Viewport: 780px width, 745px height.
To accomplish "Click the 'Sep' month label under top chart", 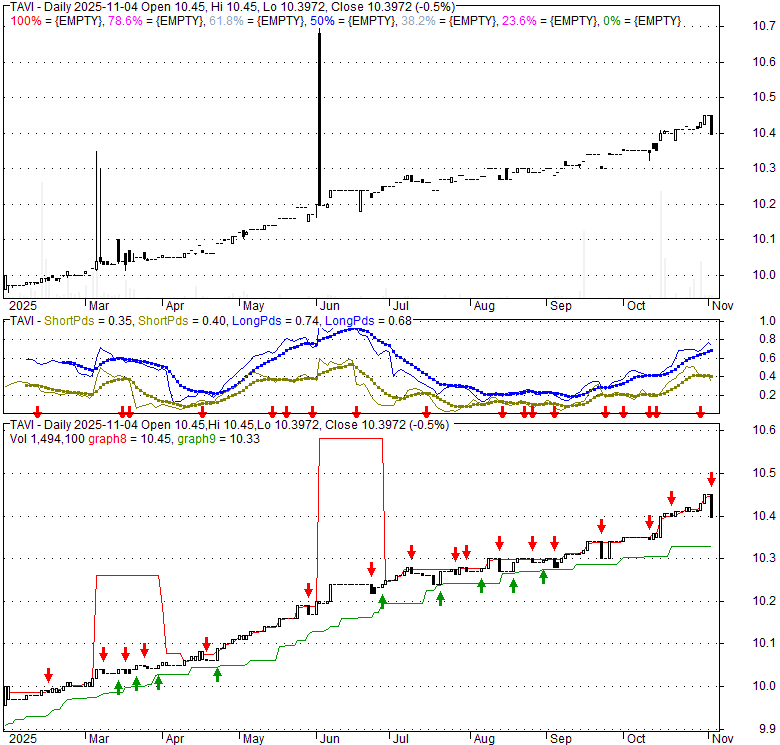I will pyautogui.click(x=561, y=306).
